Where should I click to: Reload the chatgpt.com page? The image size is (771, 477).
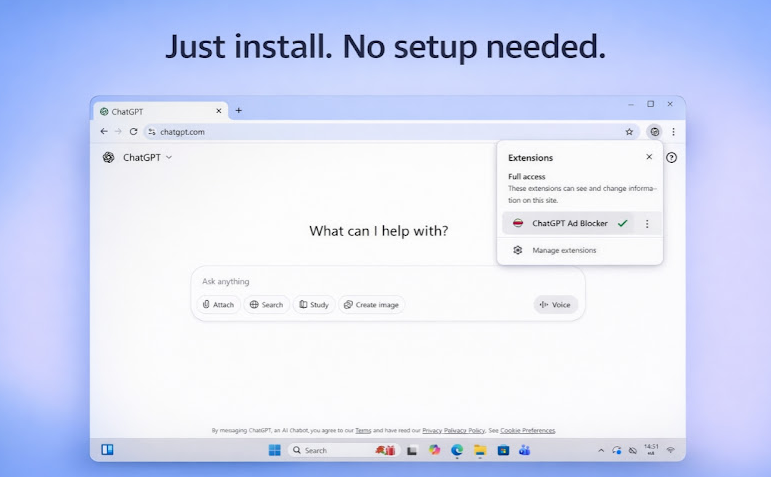[x=133, y=131]
